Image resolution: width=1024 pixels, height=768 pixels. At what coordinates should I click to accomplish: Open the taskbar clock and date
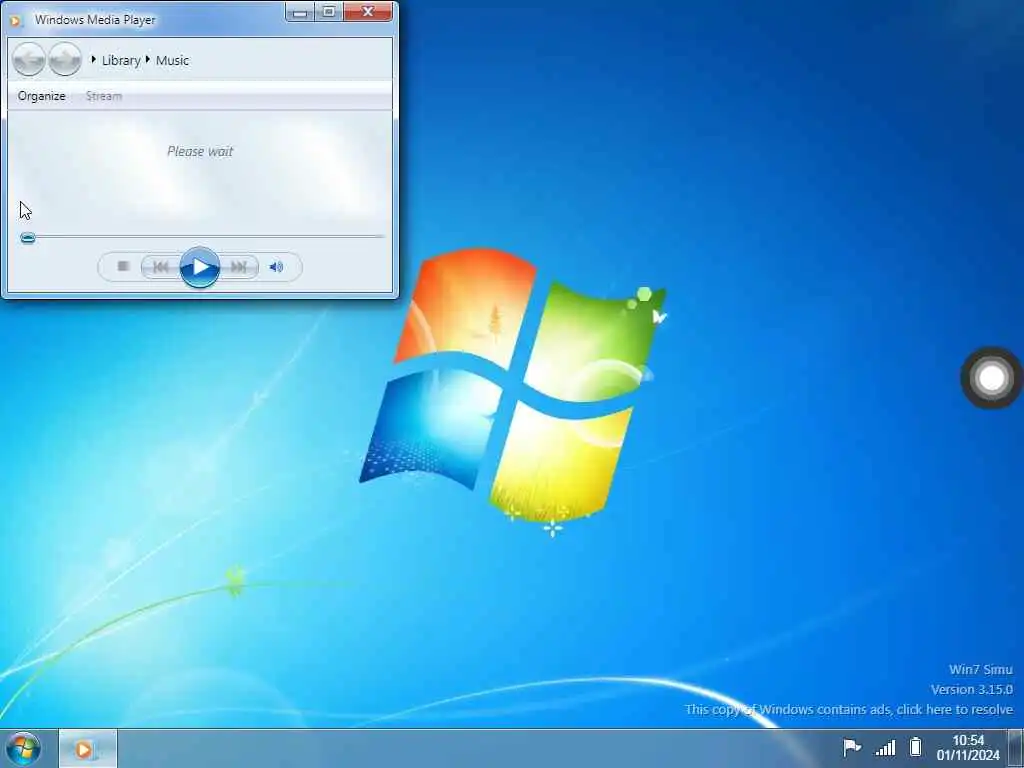pos(968,748)
